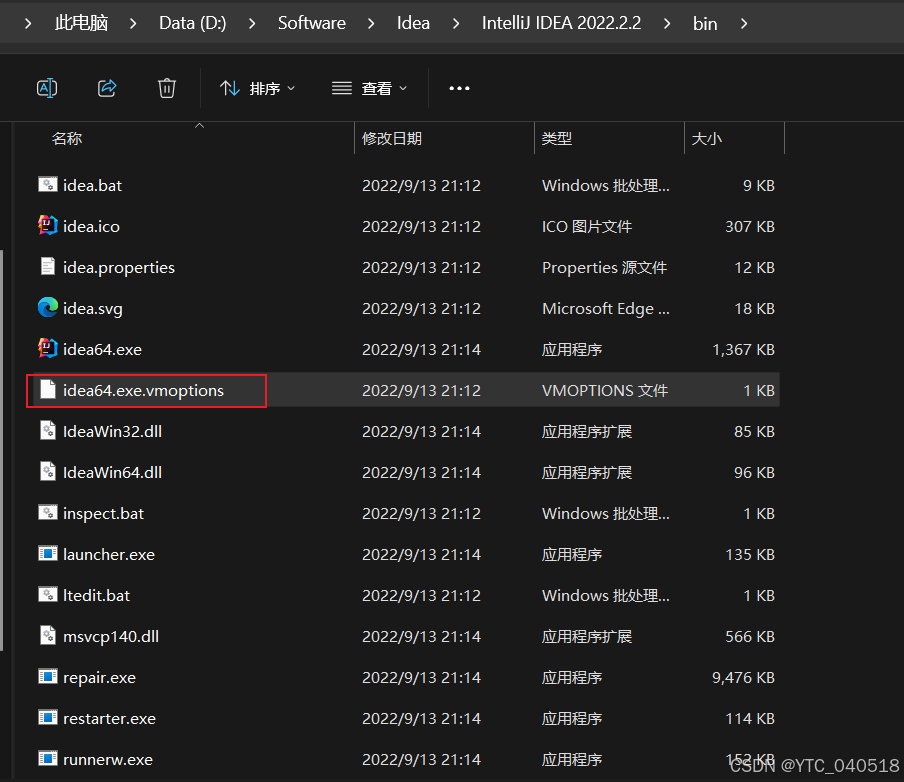Select the idea64.exe.vmoptions file name
Screen dimensions: 904x782
tap(143, 390)
